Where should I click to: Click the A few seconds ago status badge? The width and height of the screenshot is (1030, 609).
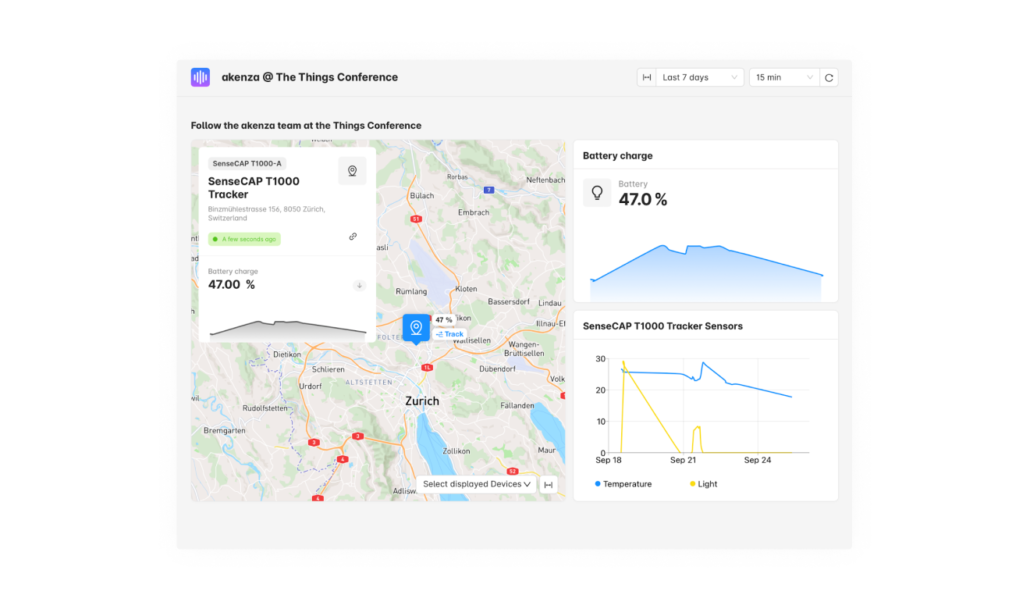click(x=244, y=239)
